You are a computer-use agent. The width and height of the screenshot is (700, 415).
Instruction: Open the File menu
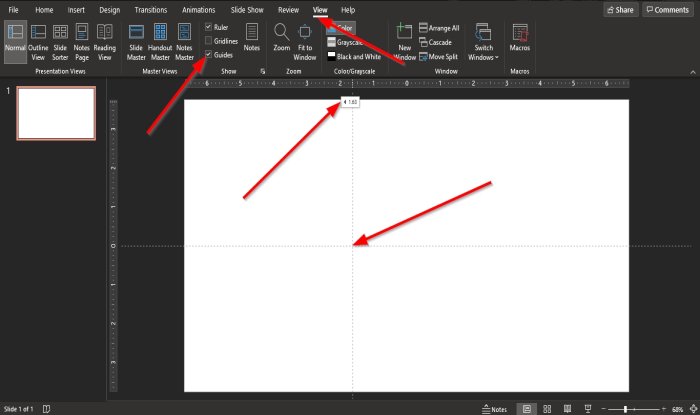click(13, 10)
